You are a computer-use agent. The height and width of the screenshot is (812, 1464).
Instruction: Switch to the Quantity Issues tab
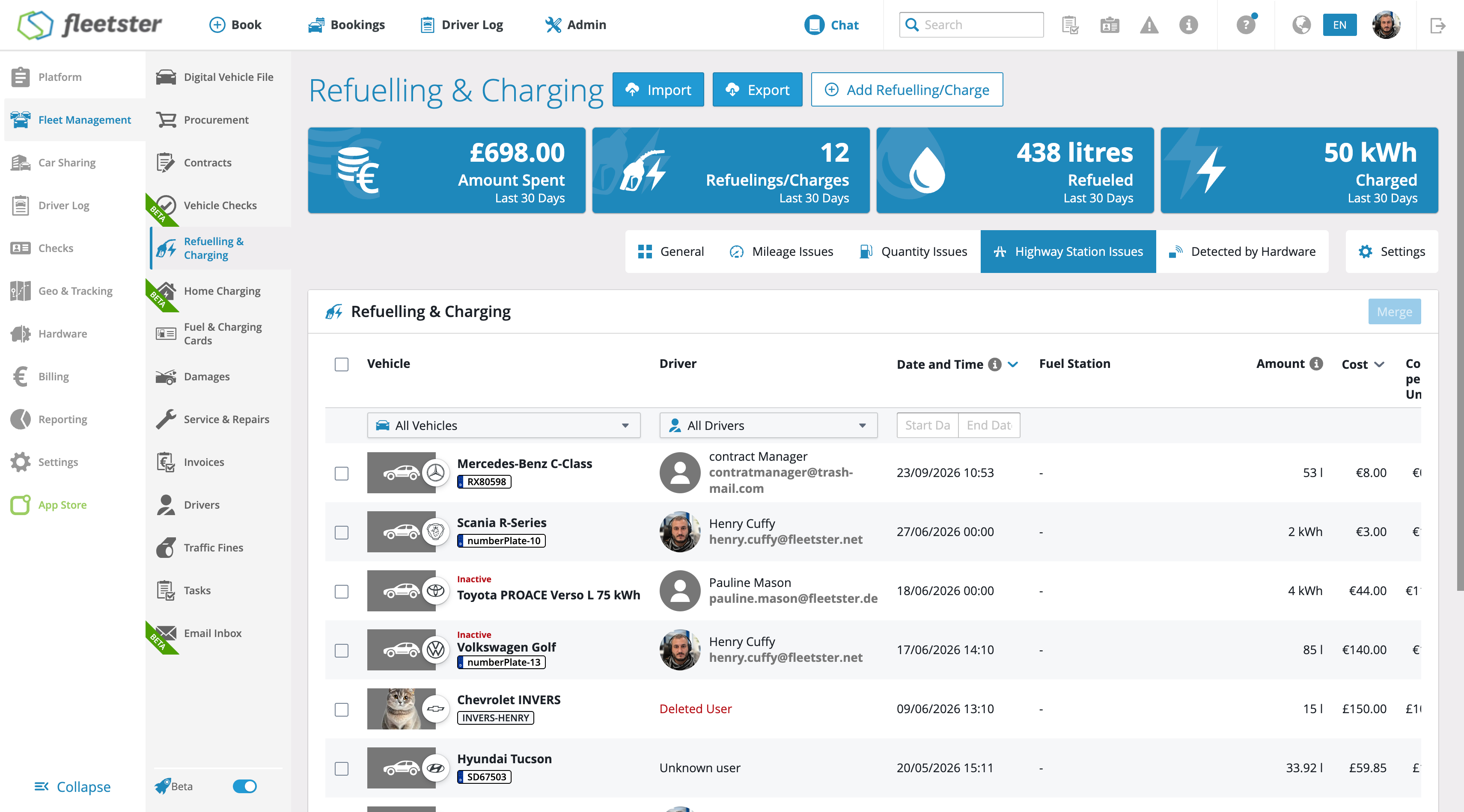tap(914, 252)
